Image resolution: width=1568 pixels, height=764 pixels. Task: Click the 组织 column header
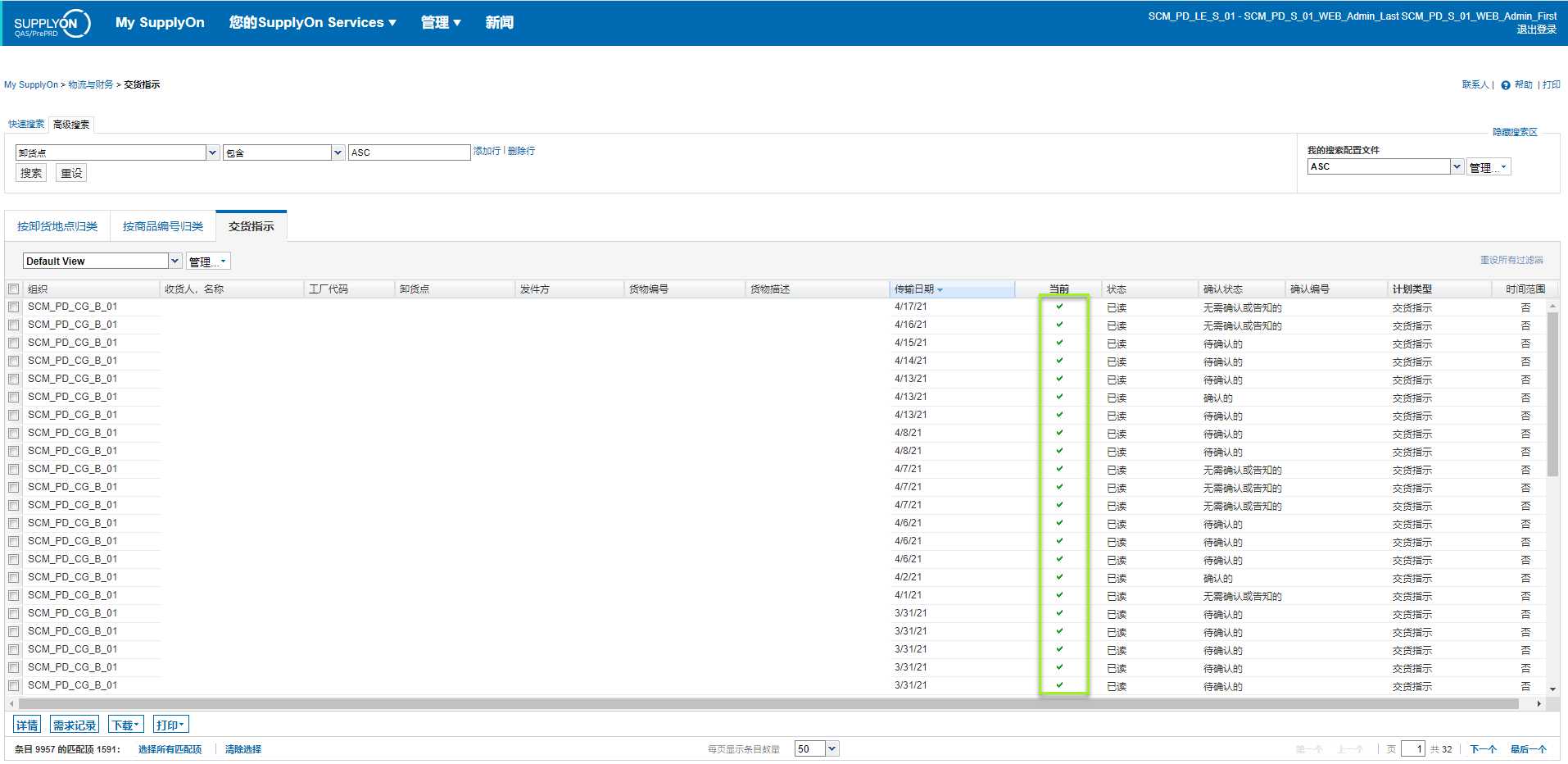click(x=91, y=289)
